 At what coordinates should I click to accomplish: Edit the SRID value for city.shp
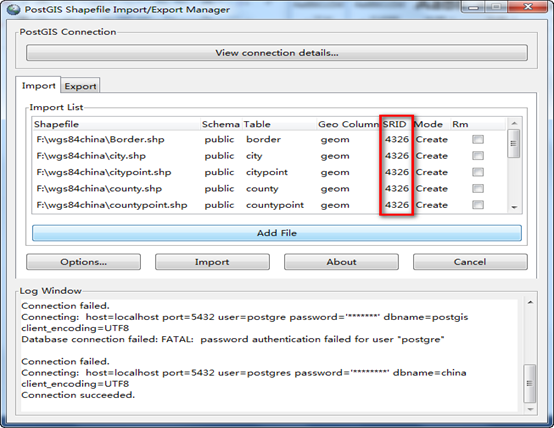tap(396, 156)
